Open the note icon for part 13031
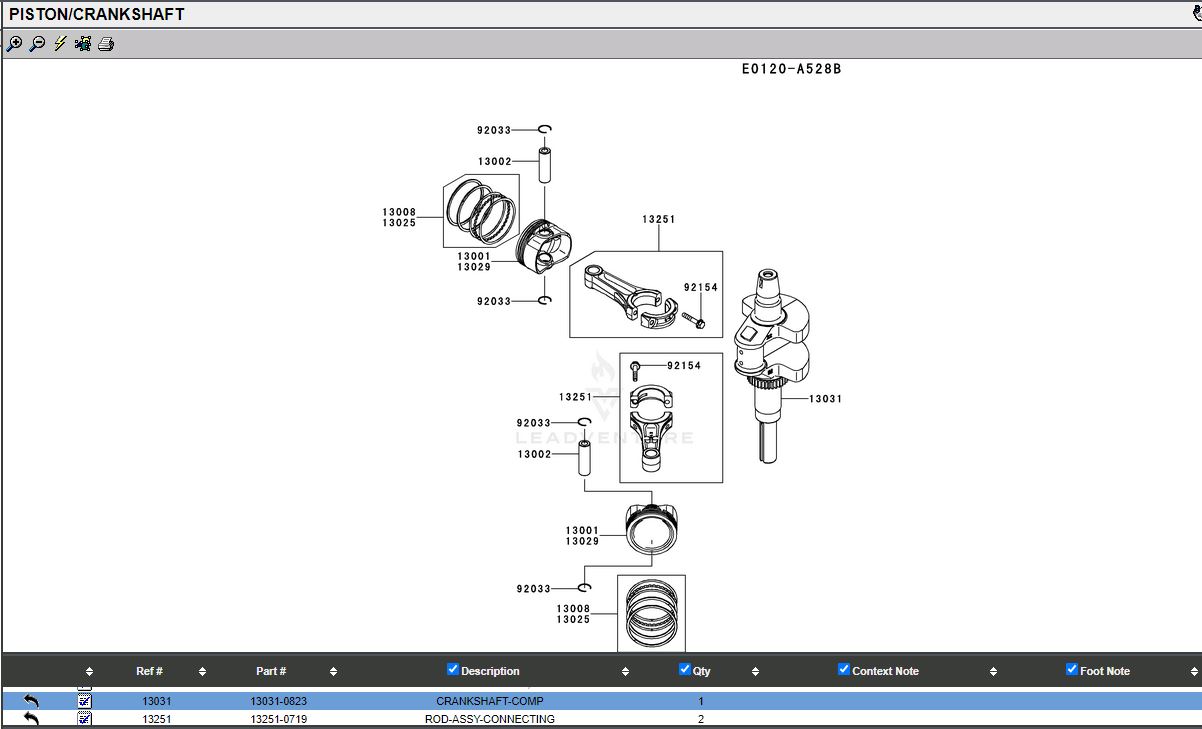 click(85, 701)
